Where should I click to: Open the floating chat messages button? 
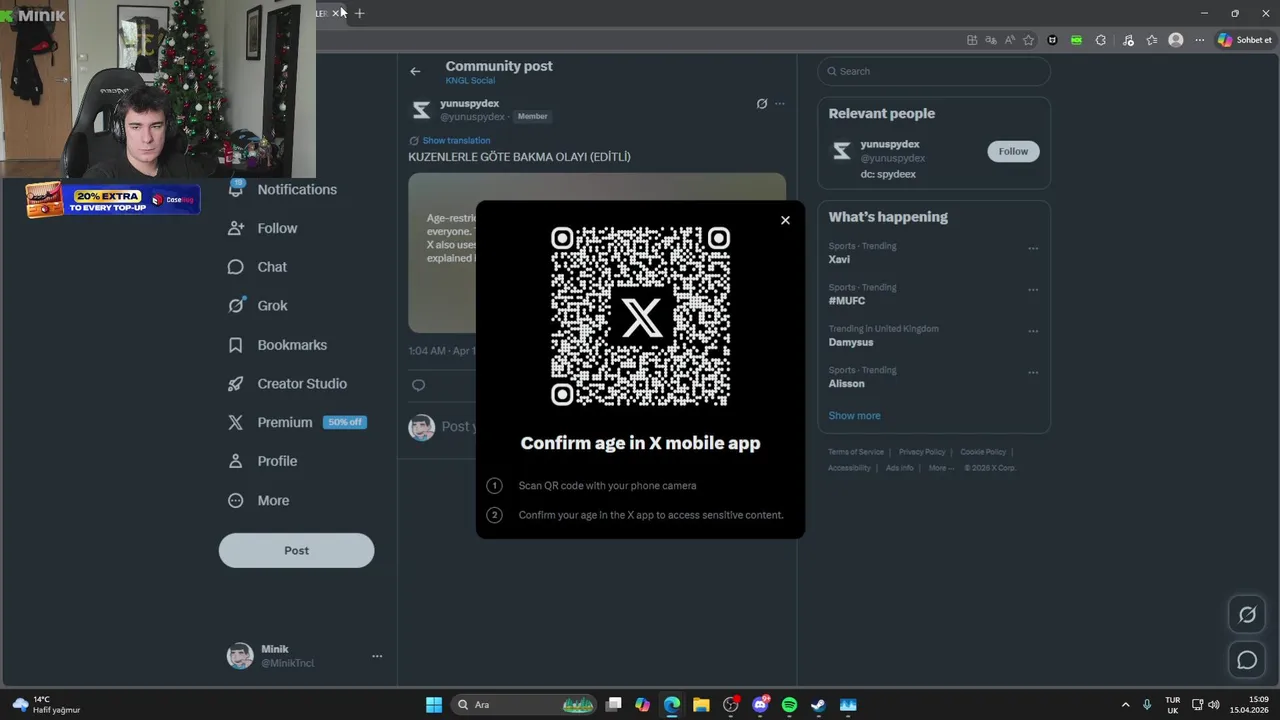point(1247,660)
